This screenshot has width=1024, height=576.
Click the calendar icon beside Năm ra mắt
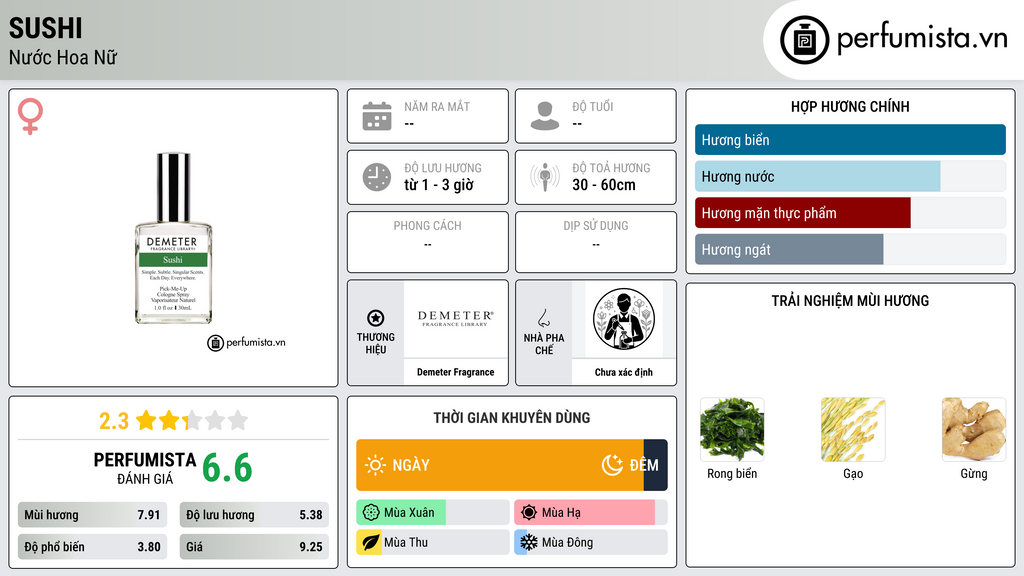377,116
